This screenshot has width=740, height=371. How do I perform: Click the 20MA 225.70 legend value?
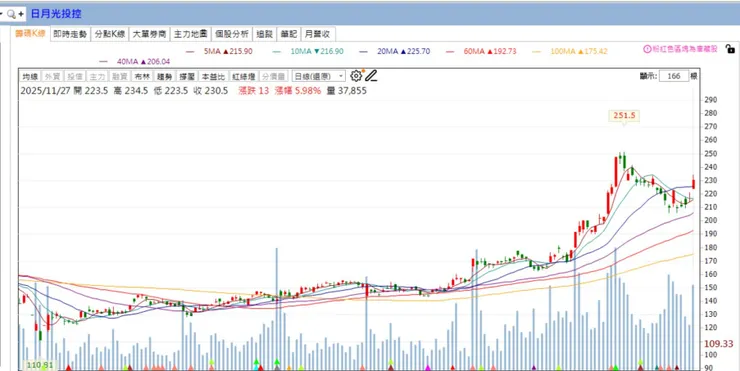tap(404, 51)
